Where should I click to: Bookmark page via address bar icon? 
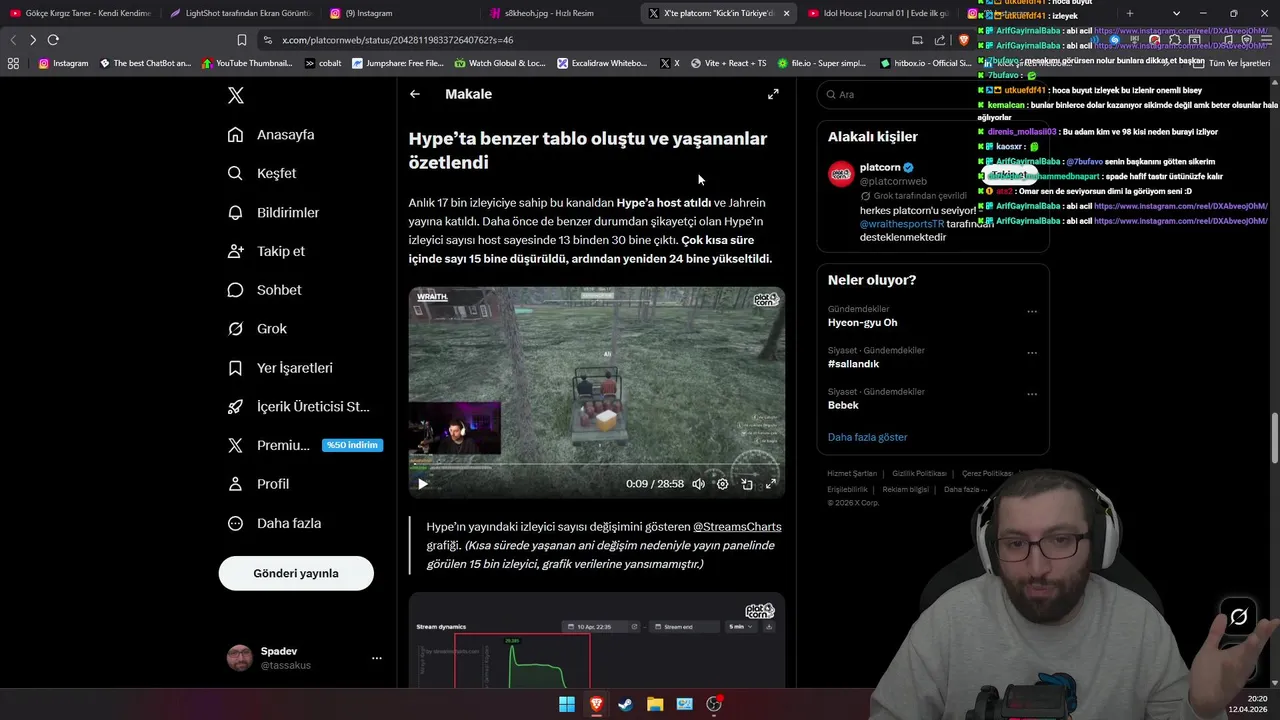[242, 40]
